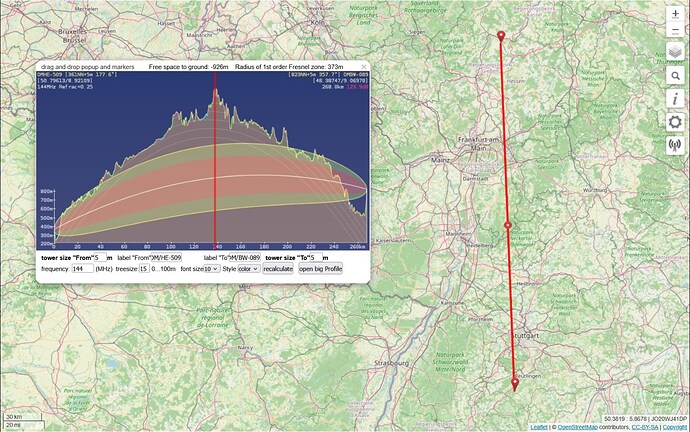Screen dimensions: 690x432
Task: Click the coordinates readout 50.3819 : 5.8678
Action: [x=626, y=419]
